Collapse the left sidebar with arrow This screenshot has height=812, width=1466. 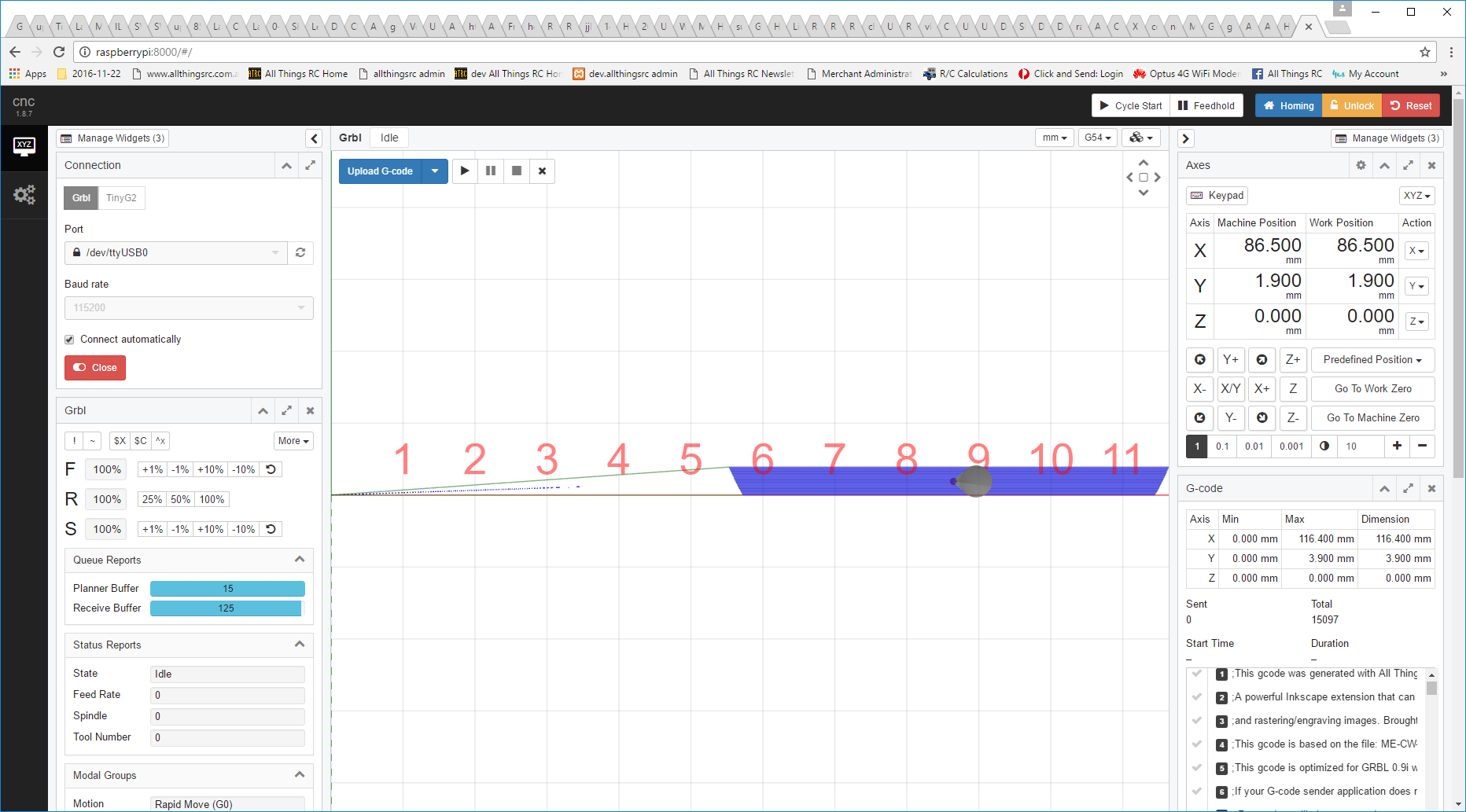pyautogui.click(x=314, y=138)
